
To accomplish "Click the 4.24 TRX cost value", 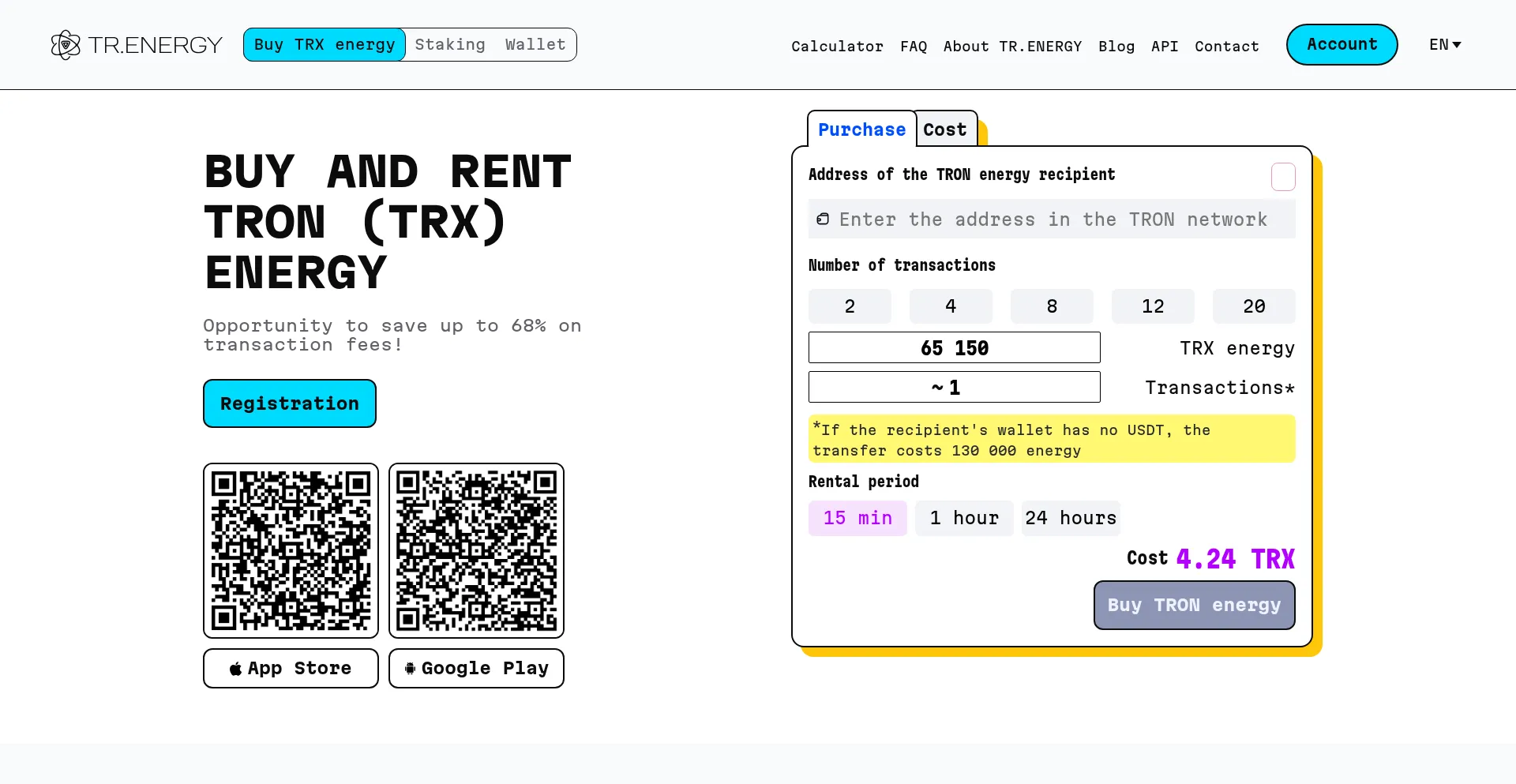I will tap(1235, 559).
